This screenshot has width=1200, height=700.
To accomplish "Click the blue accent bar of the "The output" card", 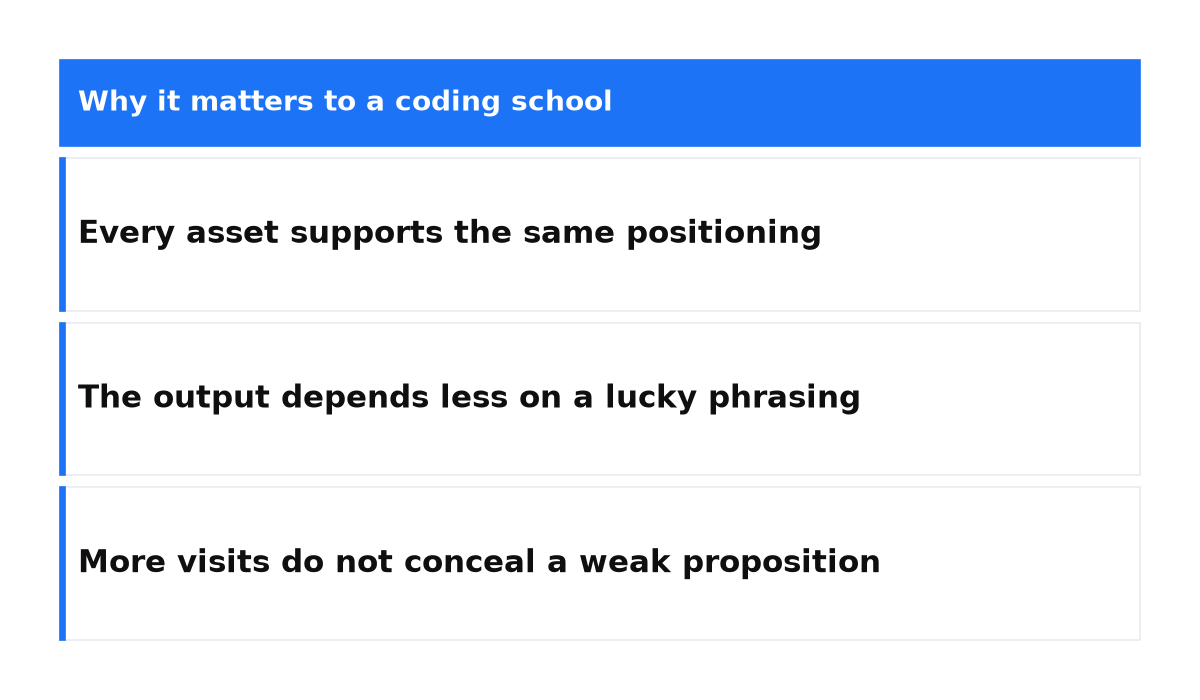I will [62, 399].
